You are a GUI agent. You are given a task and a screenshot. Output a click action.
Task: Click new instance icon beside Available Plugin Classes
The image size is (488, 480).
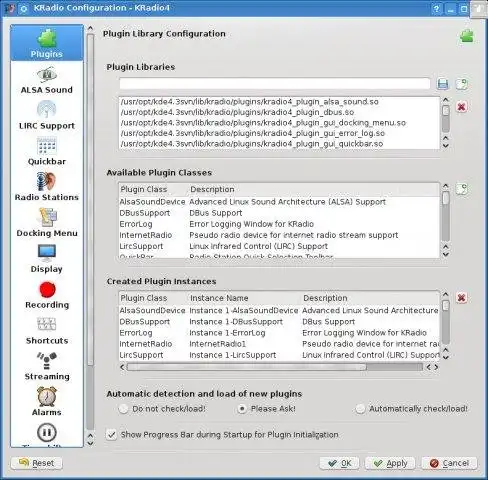(x=462, y=189)
